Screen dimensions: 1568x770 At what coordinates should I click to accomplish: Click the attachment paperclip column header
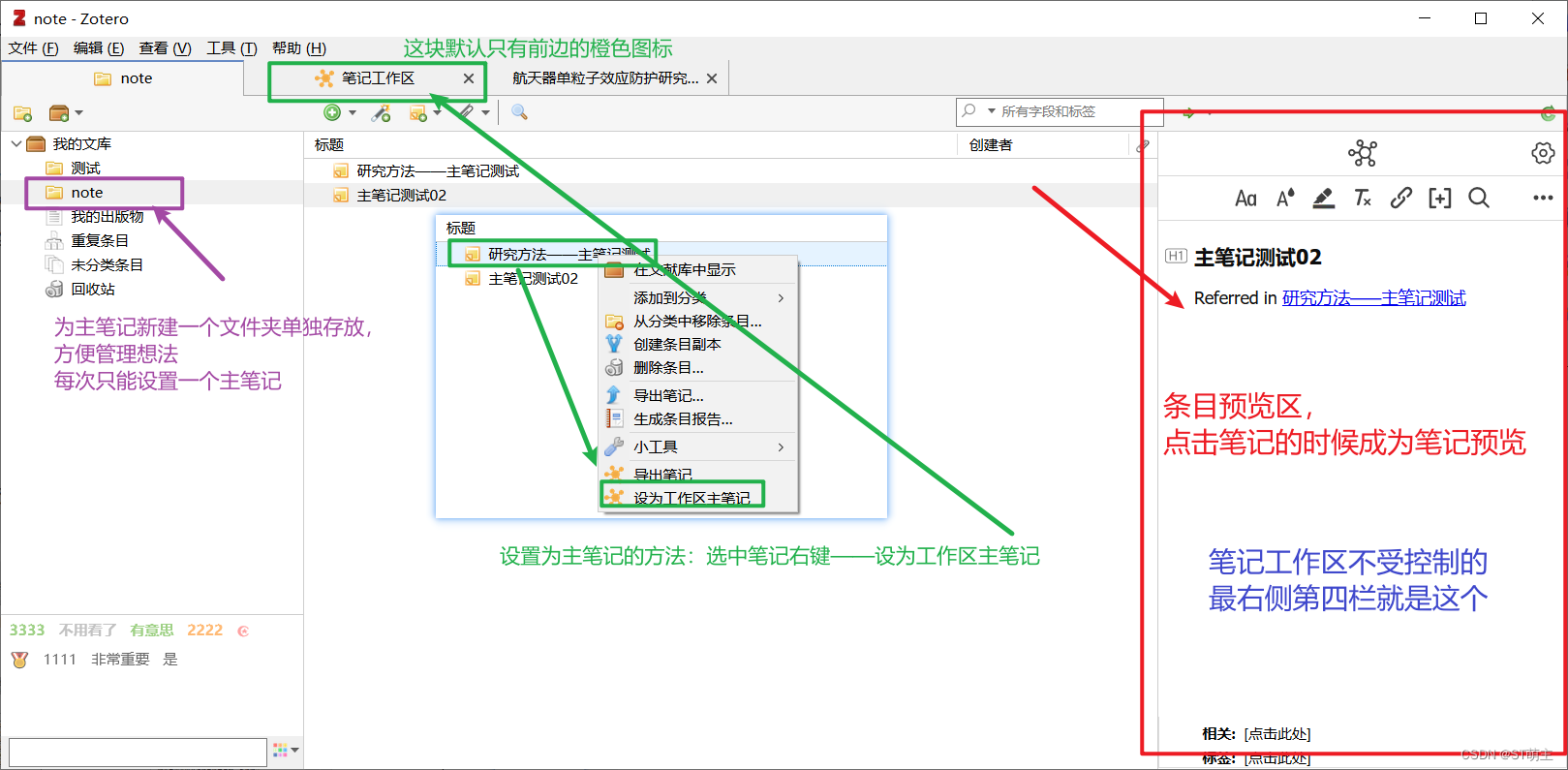coord(1143,145)
